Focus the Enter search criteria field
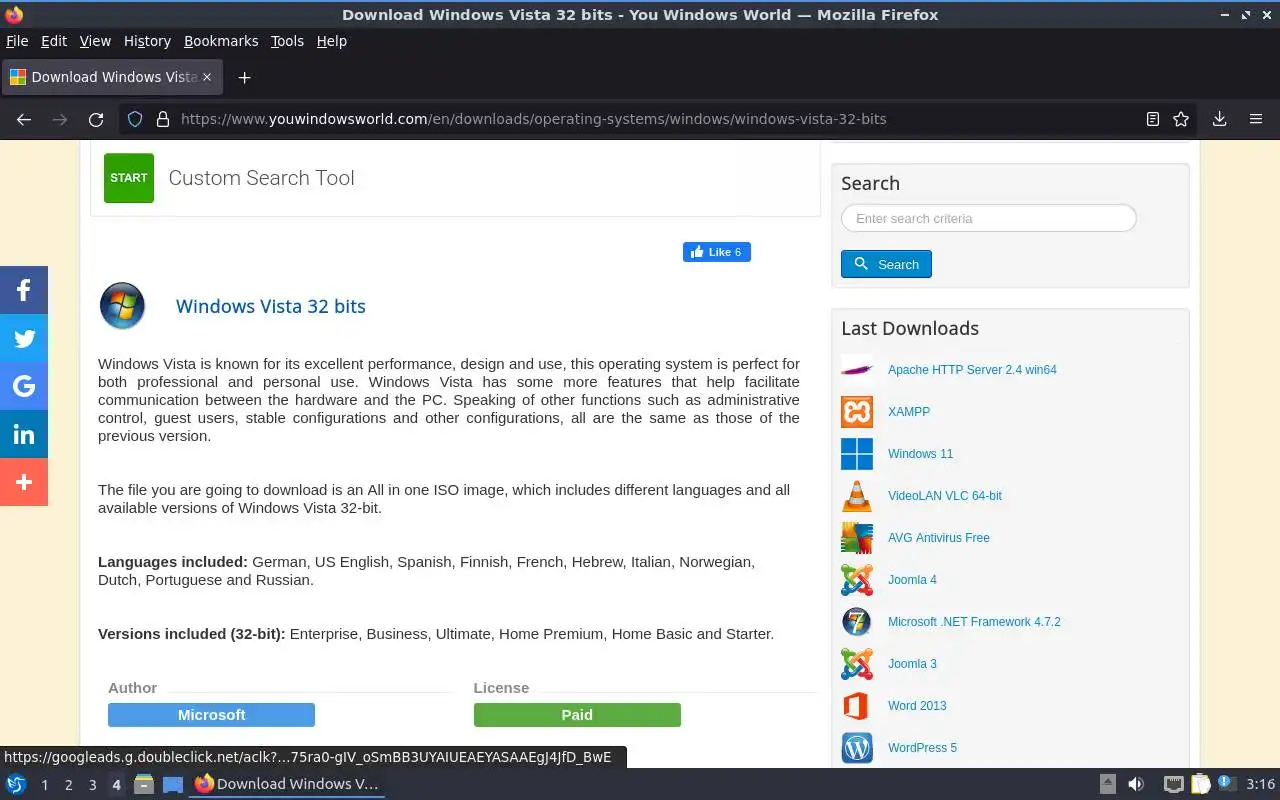The image size is (1280, 800). [x=989, y=218]
